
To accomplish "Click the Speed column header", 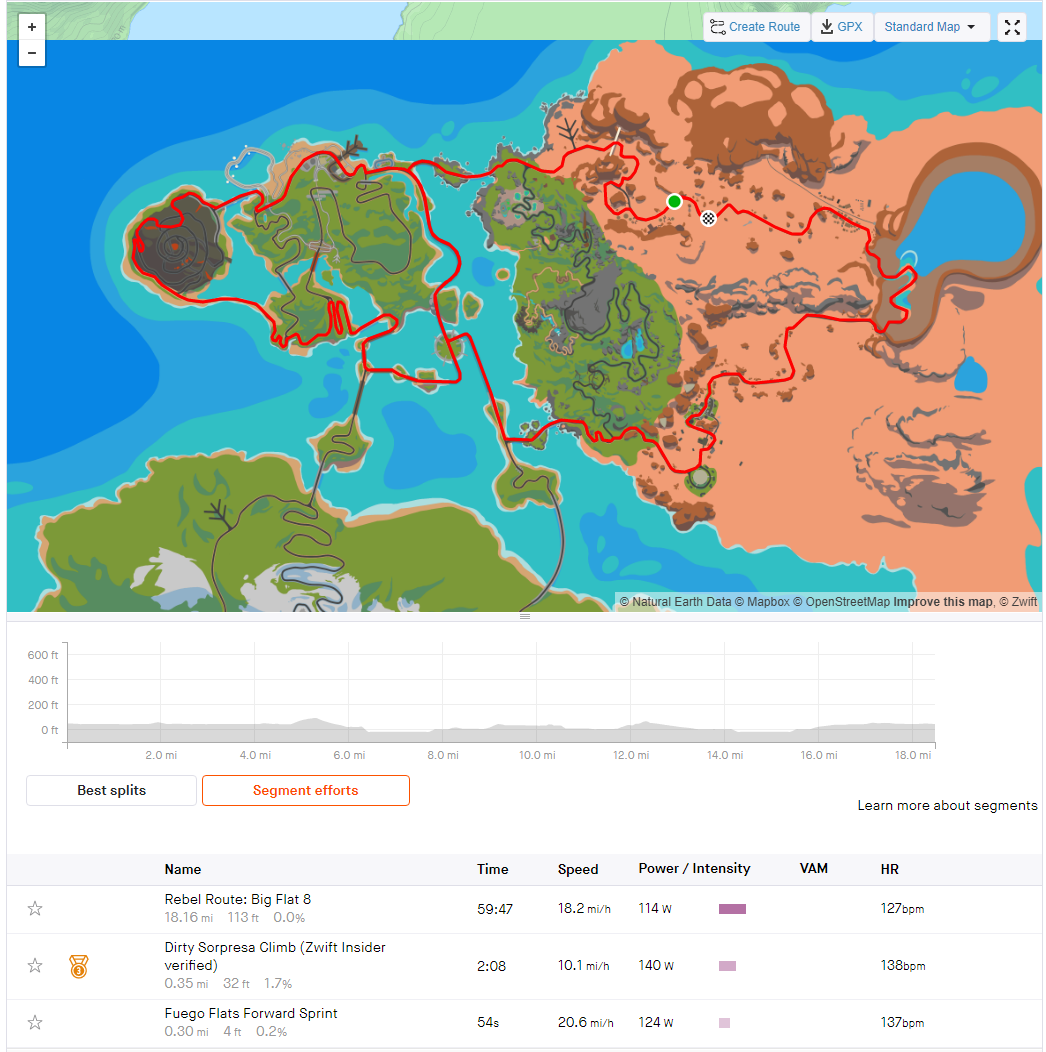I will 578,869.
